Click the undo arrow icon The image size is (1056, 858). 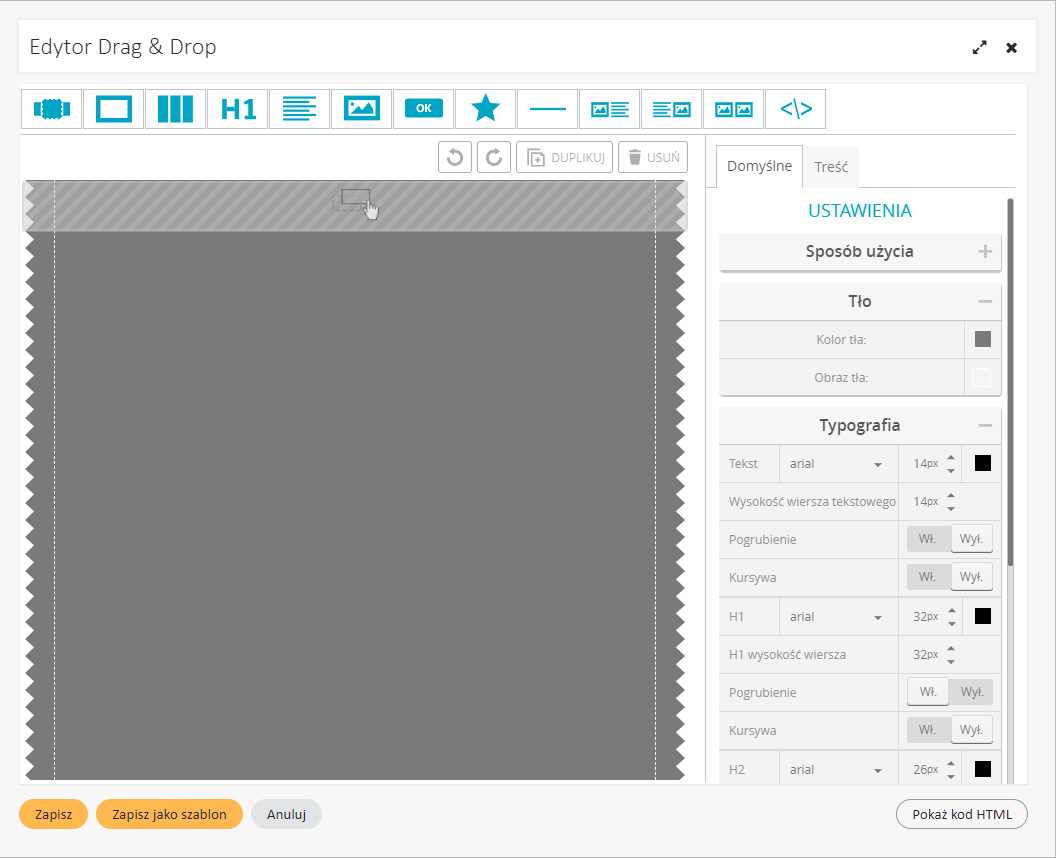coord(455,158)
